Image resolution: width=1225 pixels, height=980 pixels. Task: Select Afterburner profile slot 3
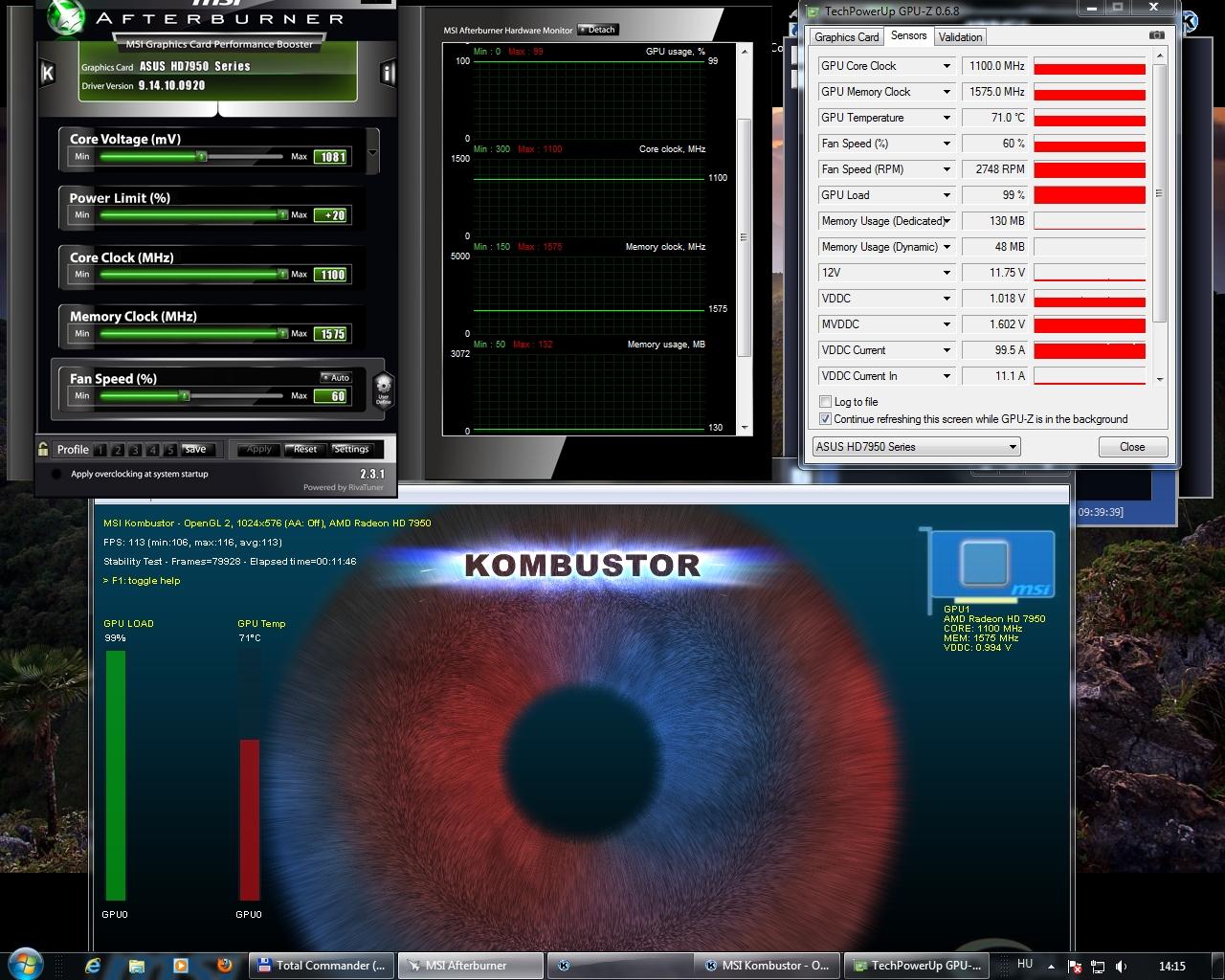click(x=135, y=450)
